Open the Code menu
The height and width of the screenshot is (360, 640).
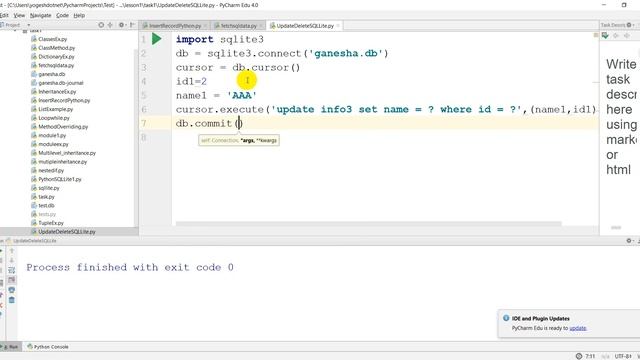(62, 16)
